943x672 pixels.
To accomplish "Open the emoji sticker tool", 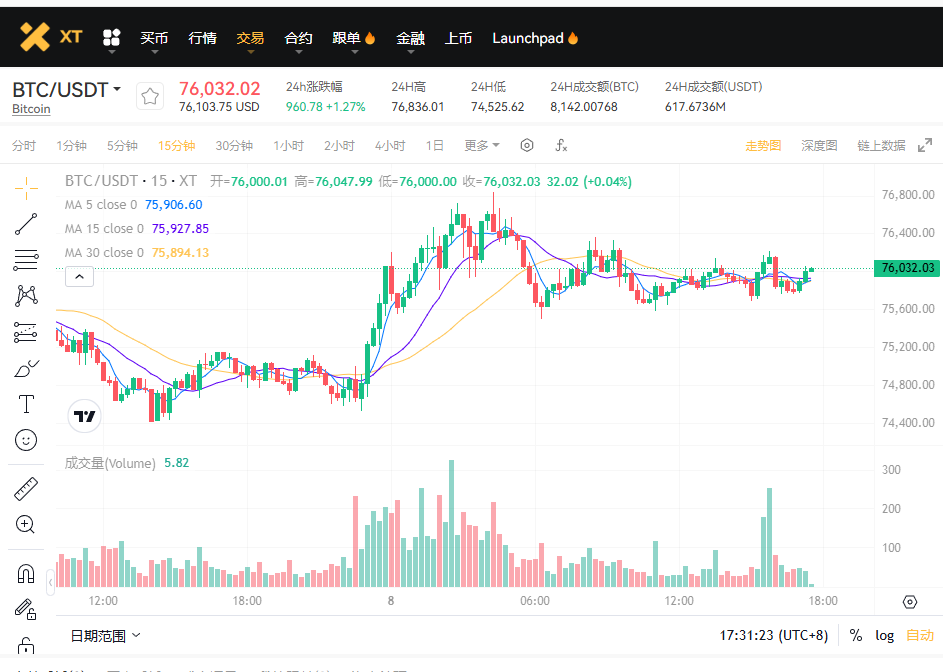I will click(x=26, y=440).
